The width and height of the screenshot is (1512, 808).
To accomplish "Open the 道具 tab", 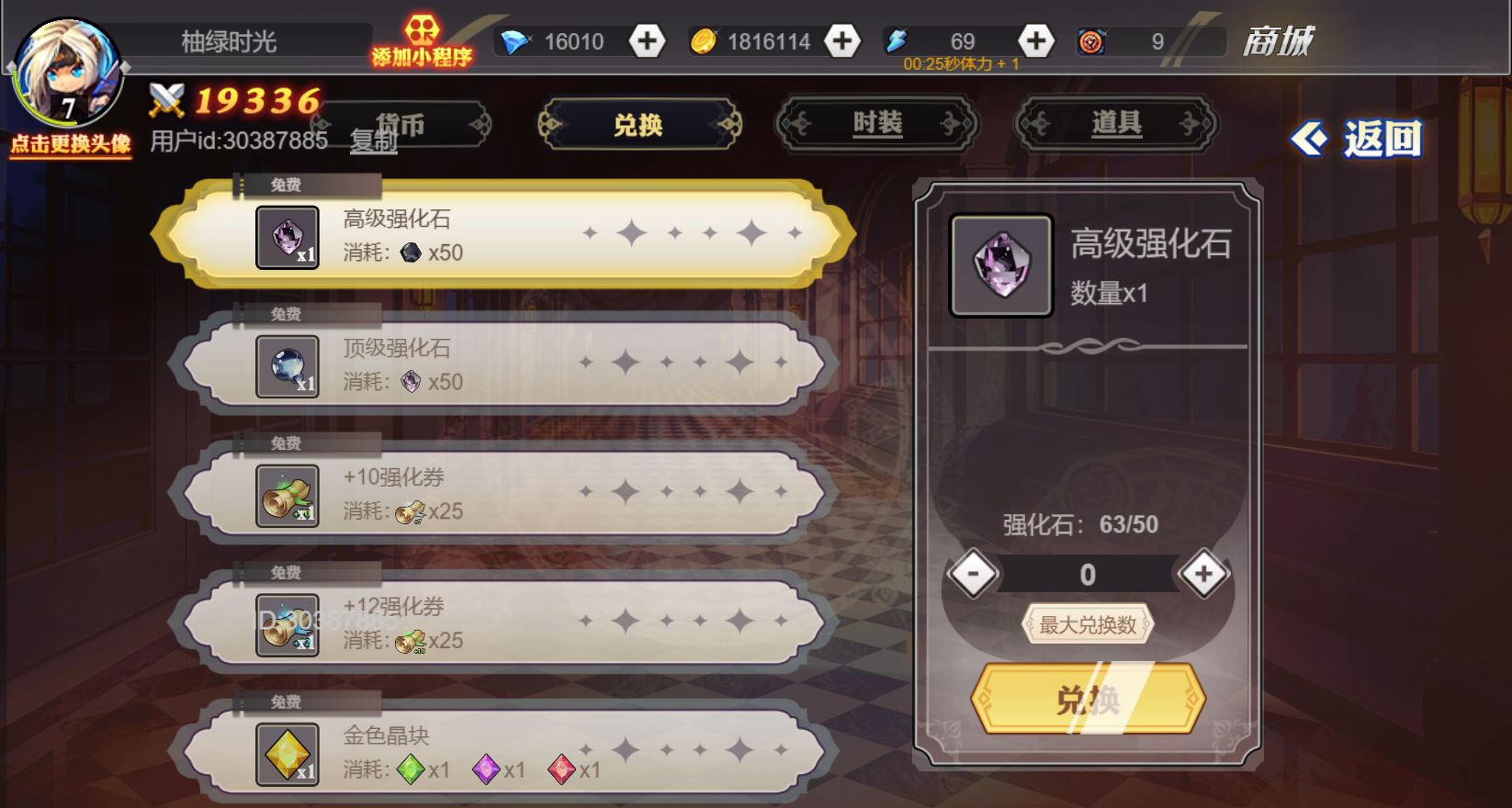I will 1116,124.
